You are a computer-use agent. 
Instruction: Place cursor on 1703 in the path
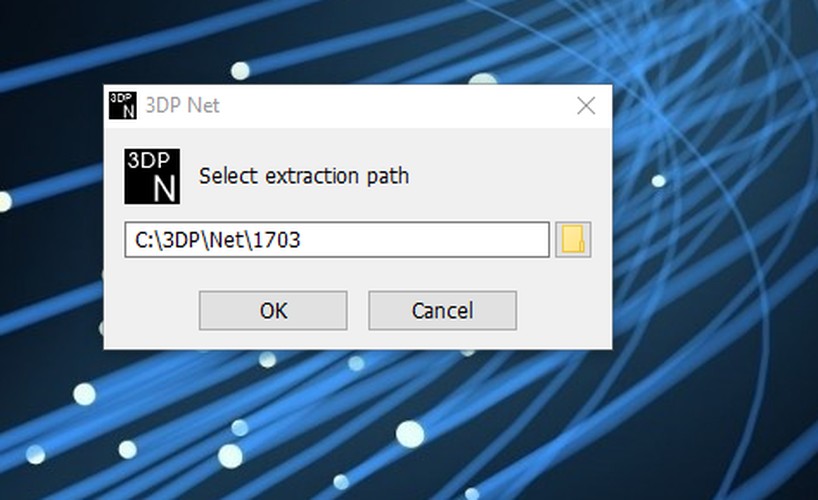pyautogui.click(x=276, y=240)
